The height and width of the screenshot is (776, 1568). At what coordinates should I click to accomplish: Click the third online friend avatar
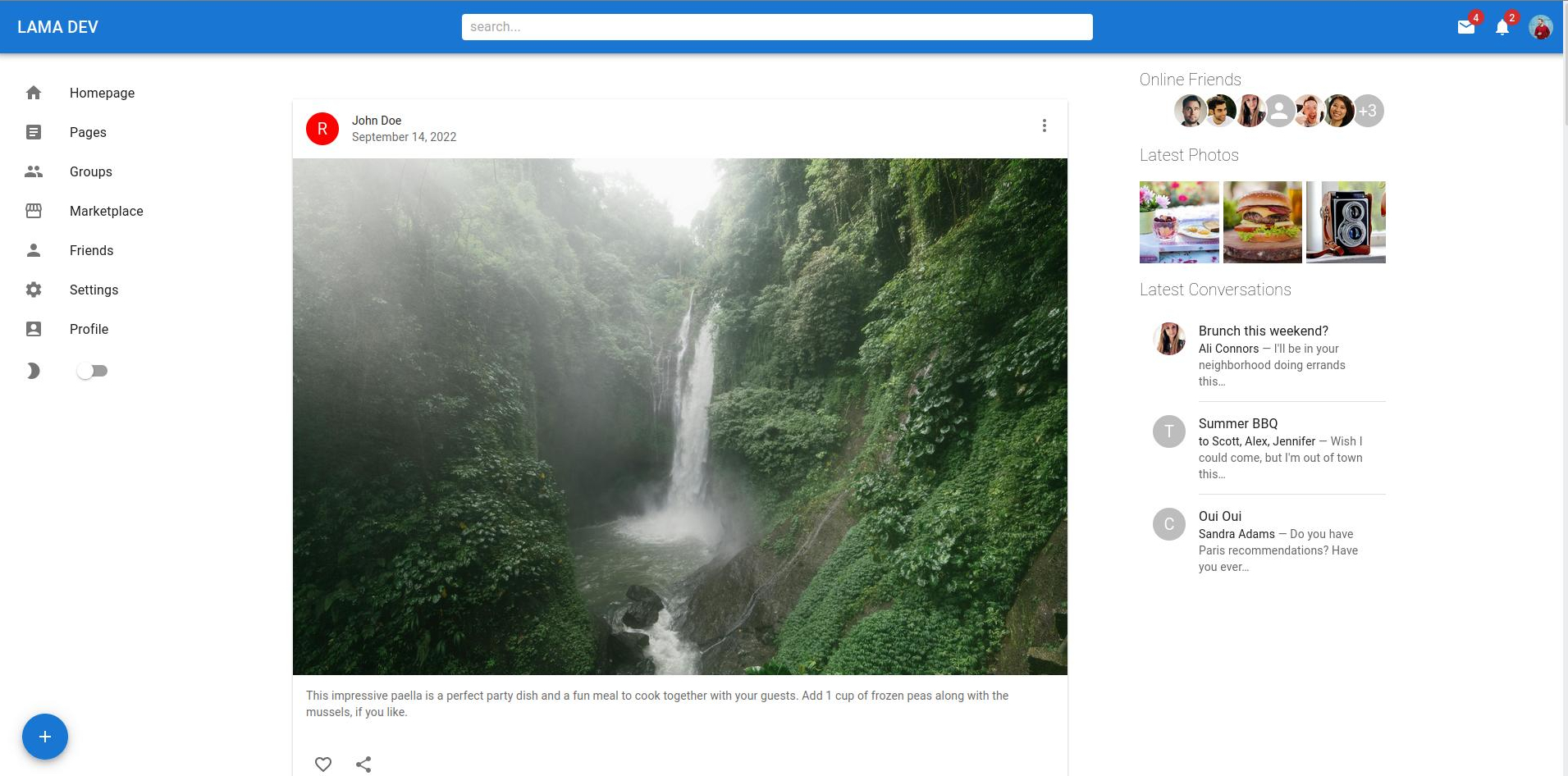click(x=1250, y=111)
